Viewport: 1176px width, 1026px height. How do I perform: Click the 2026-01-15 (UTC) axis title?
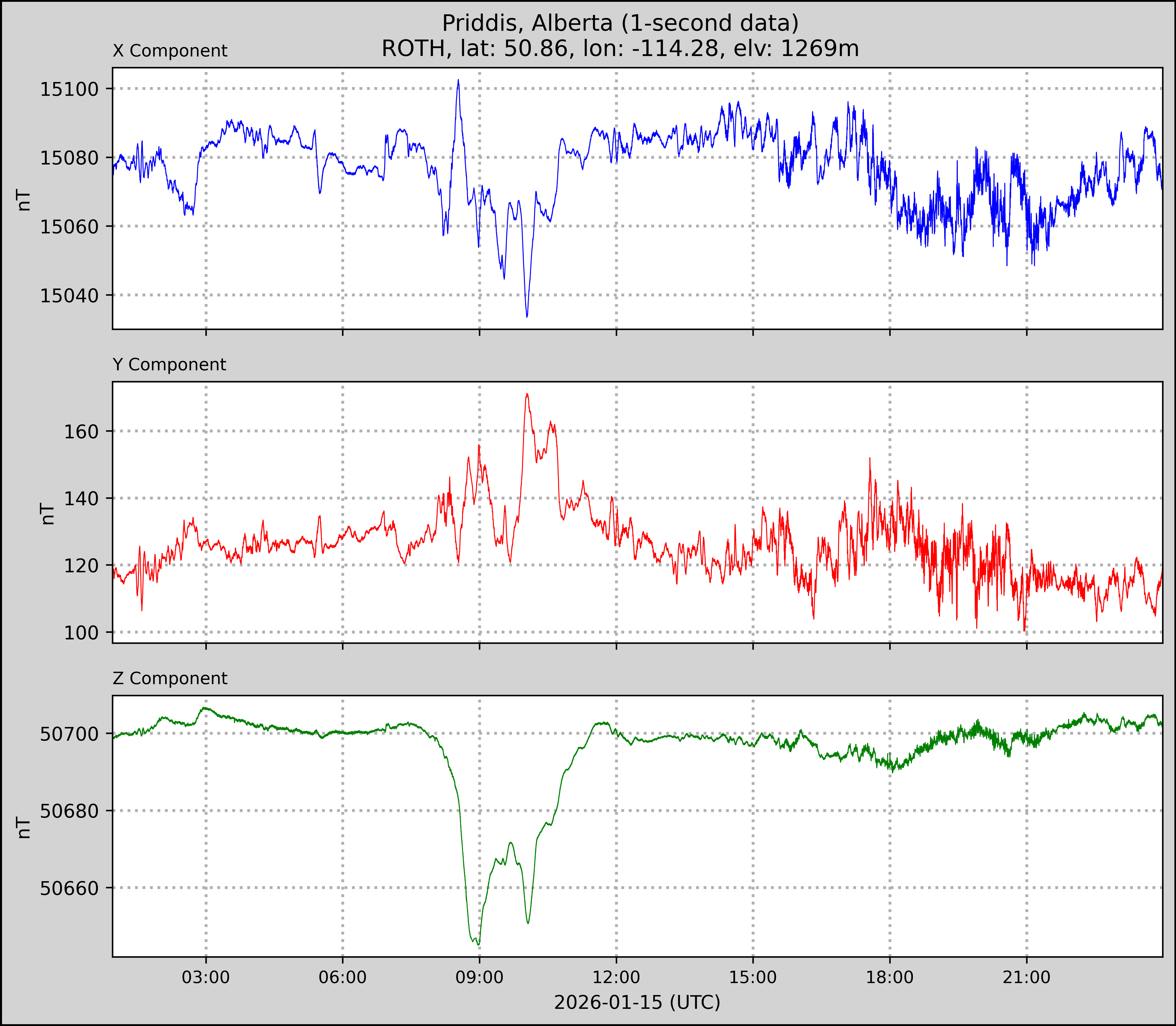tap(637, 1003)
